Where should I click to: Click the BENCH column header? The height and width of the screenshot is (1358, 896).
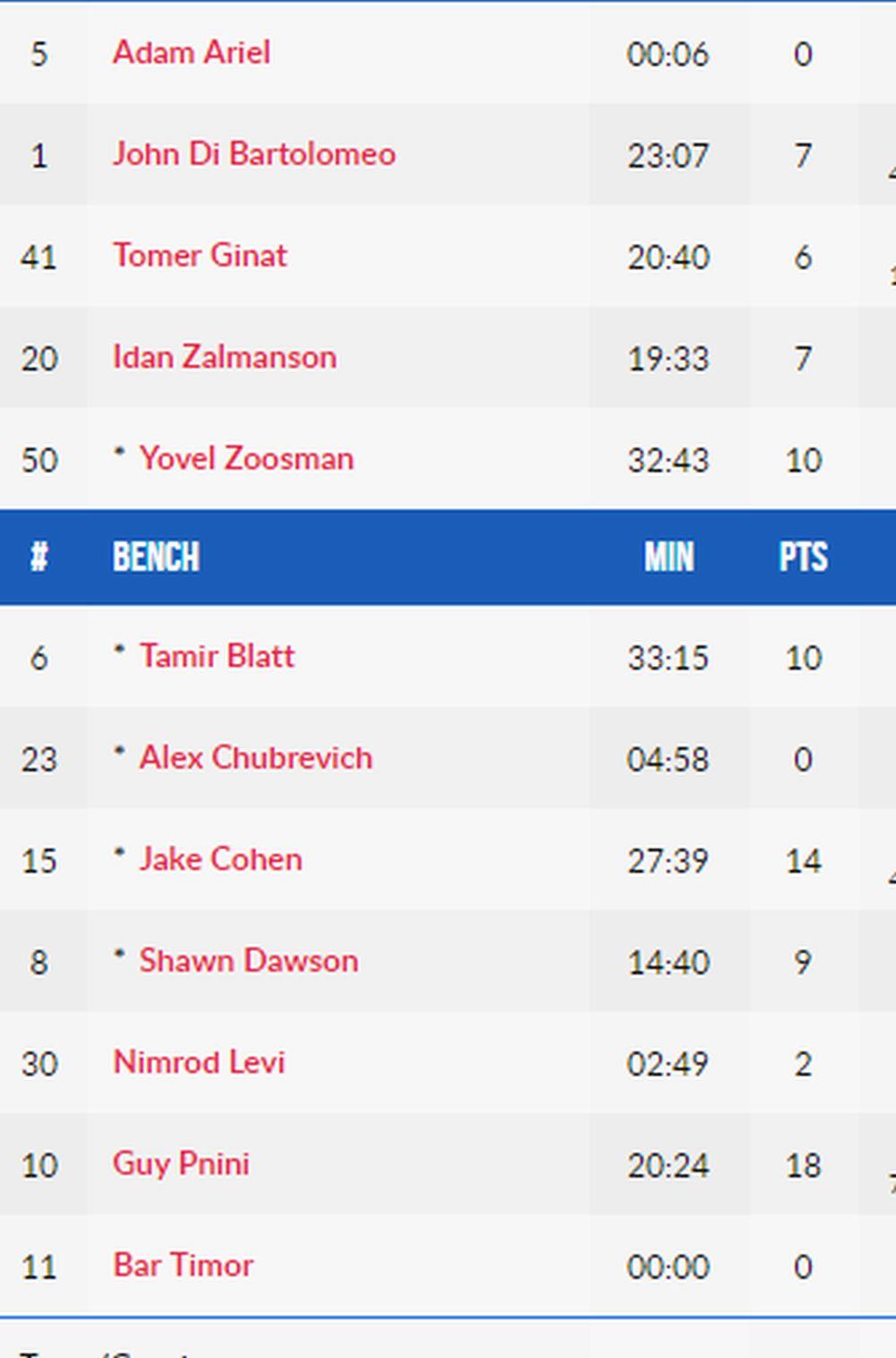[156, 558]
